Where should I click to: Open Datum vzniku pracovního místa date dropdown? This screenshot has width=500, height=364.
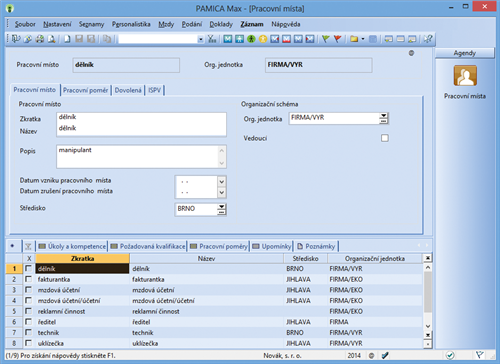[x=222, y=182]
